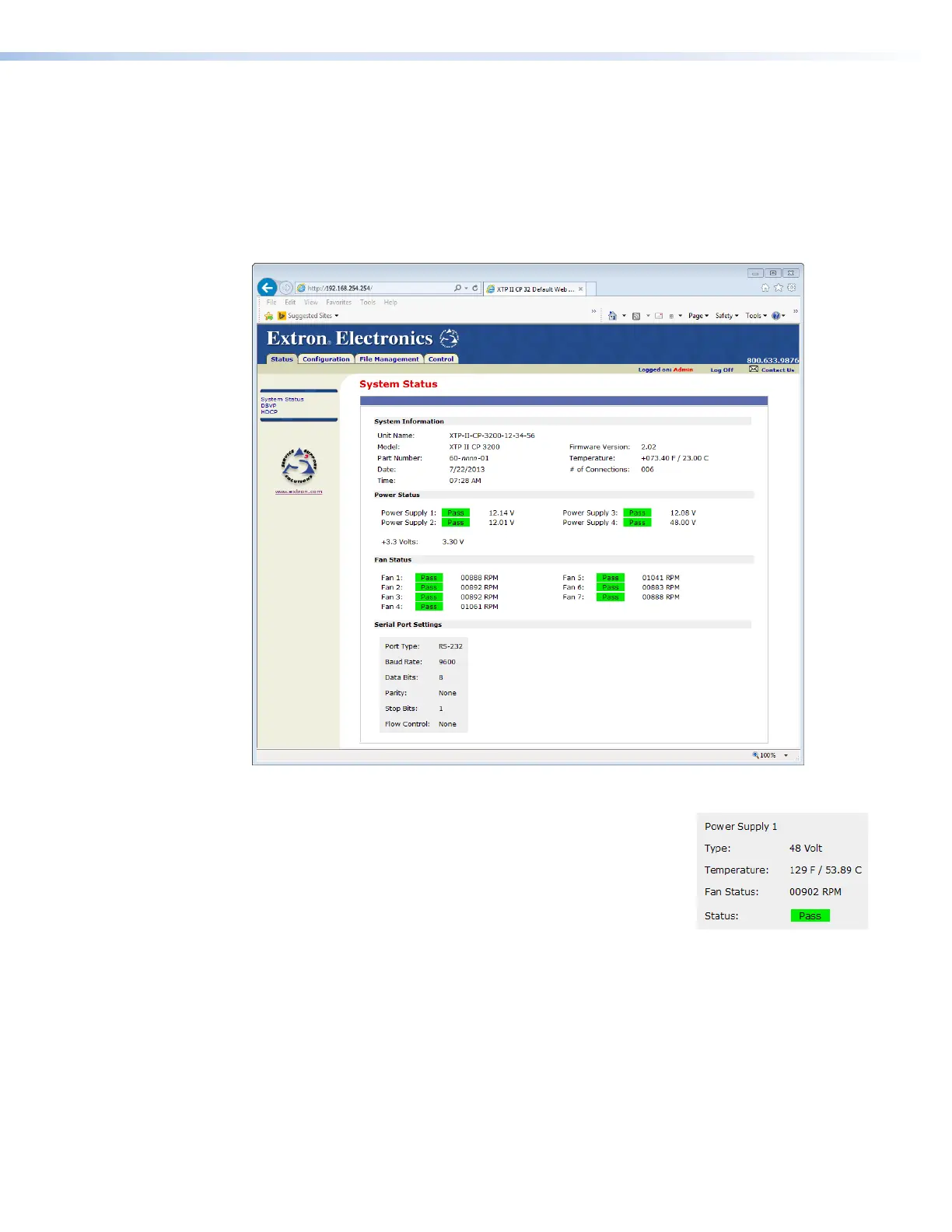This screenshot has height=1232, width=952.
Task: Click the browser Forward arrow button
Action: [286, 288]
